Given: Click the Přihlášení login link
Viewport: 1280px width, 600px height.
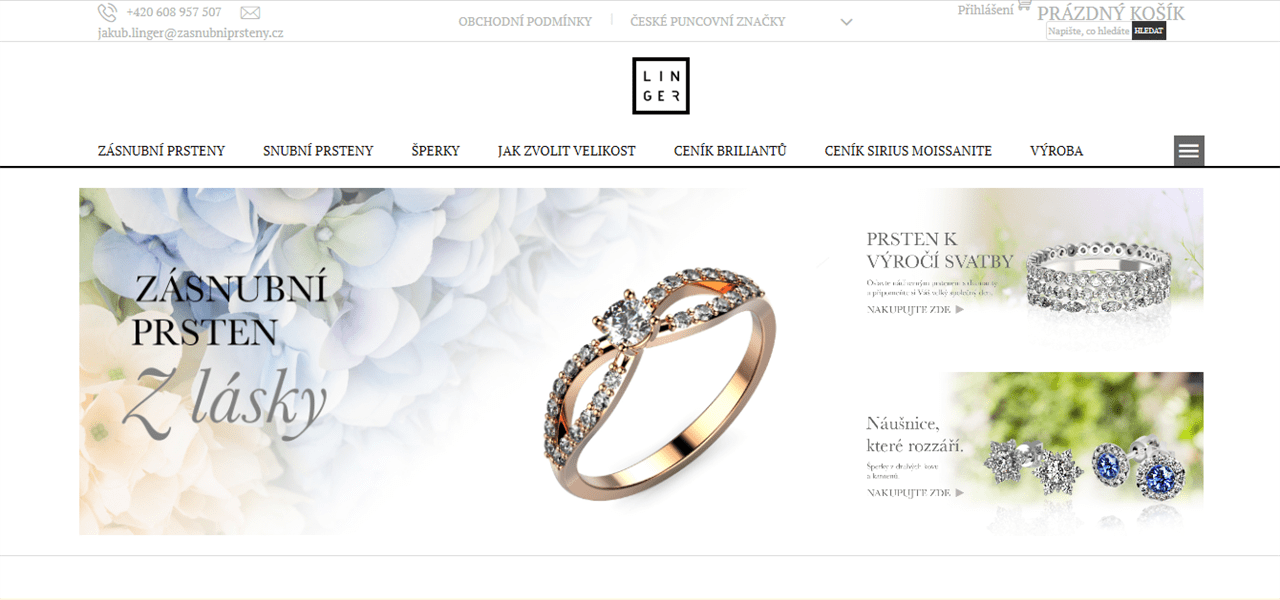Looking at the screenshot, I should pos(985,10).
